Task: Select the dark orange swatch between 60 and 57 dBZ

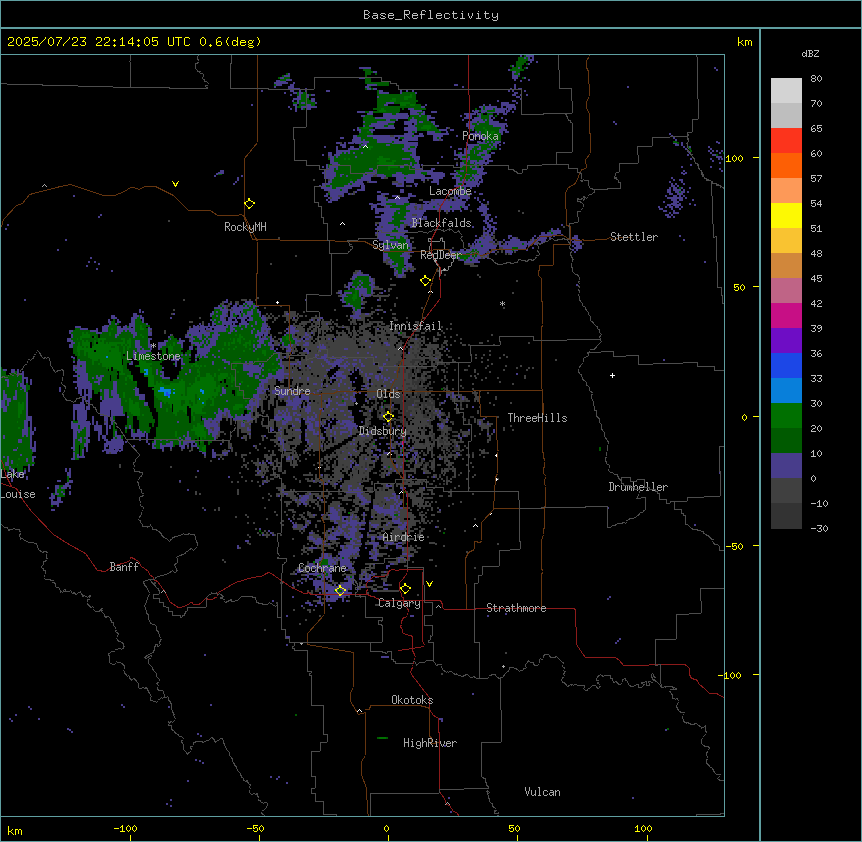Action: click(786, 165)
